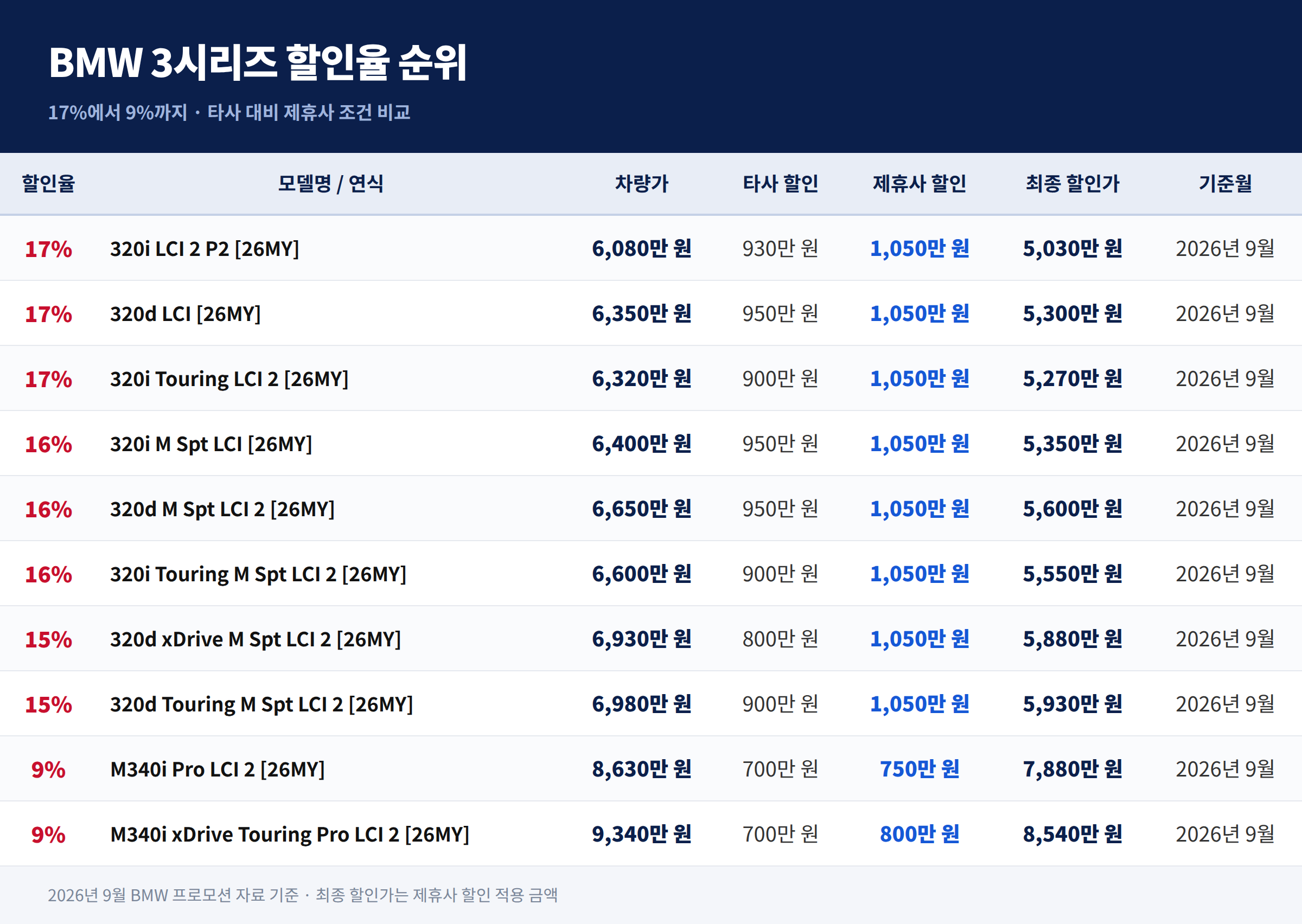The height and width of the screenshot is (924, 1302).
Task: Click vehicle price '9,340만 원'
Action: [x=641, y=835]
